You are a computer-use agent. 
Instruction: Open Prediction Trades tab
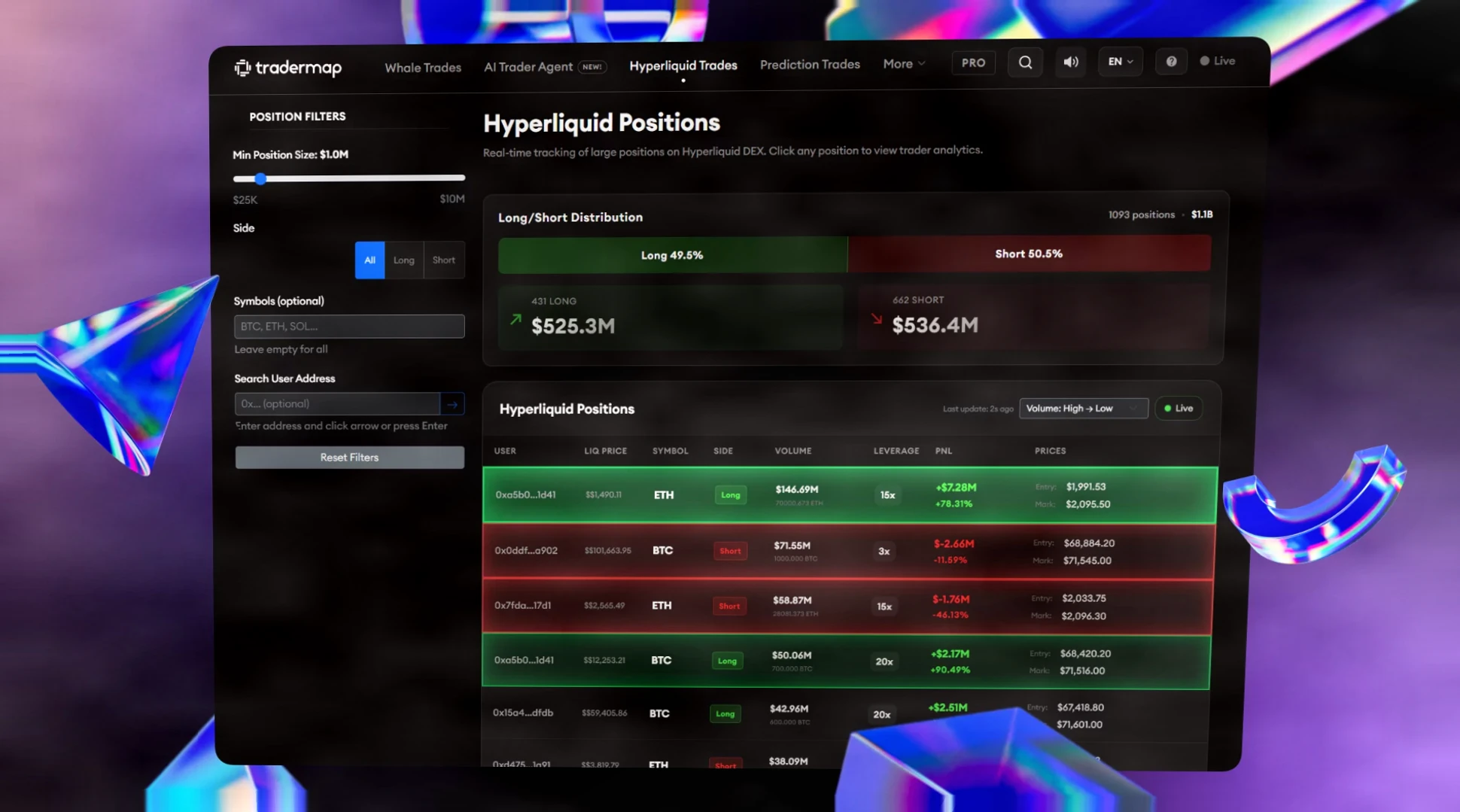coord(810,65)
